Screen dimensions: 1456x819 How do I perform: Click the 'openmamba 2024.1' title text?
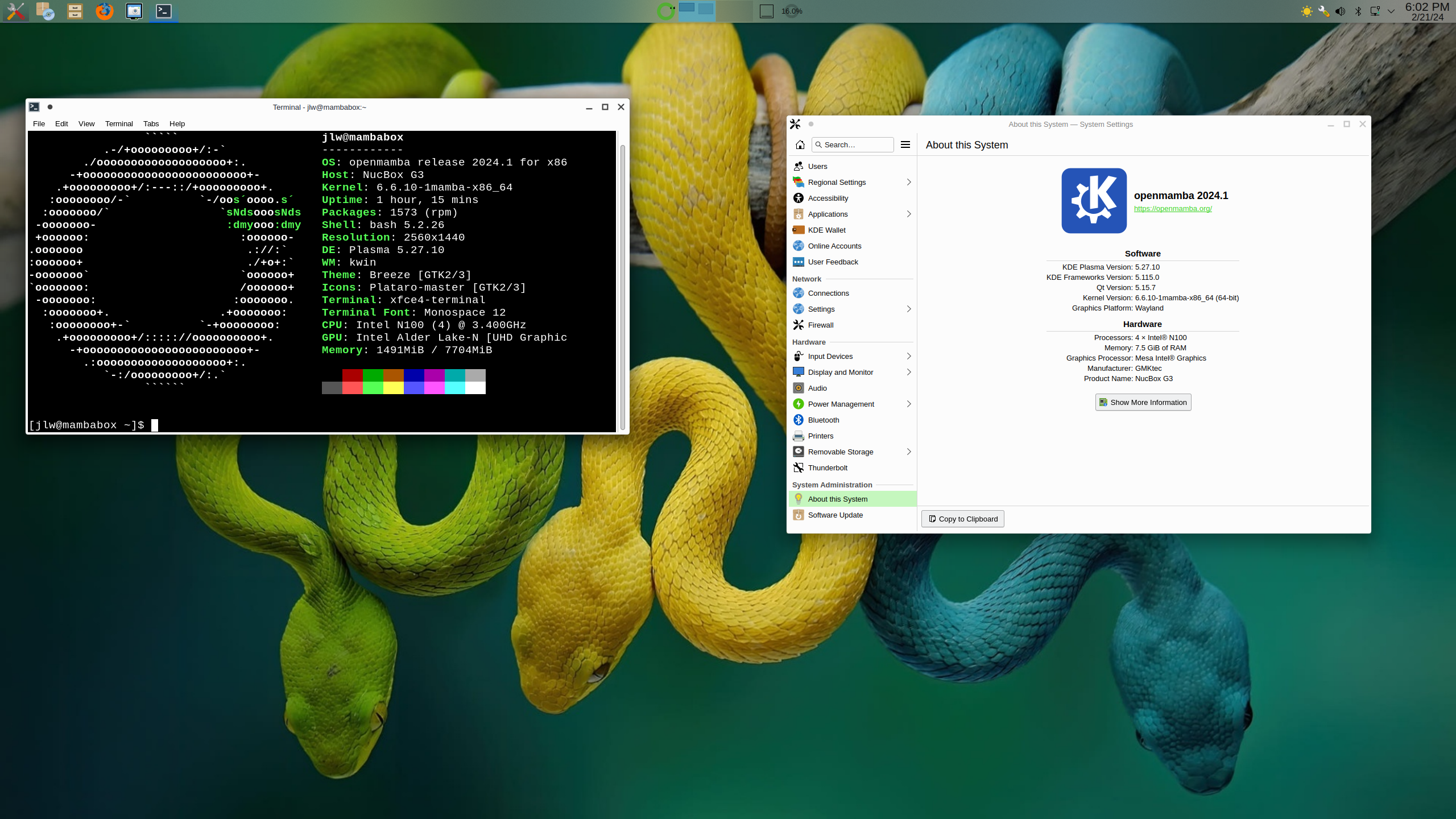coord(1181,196)
